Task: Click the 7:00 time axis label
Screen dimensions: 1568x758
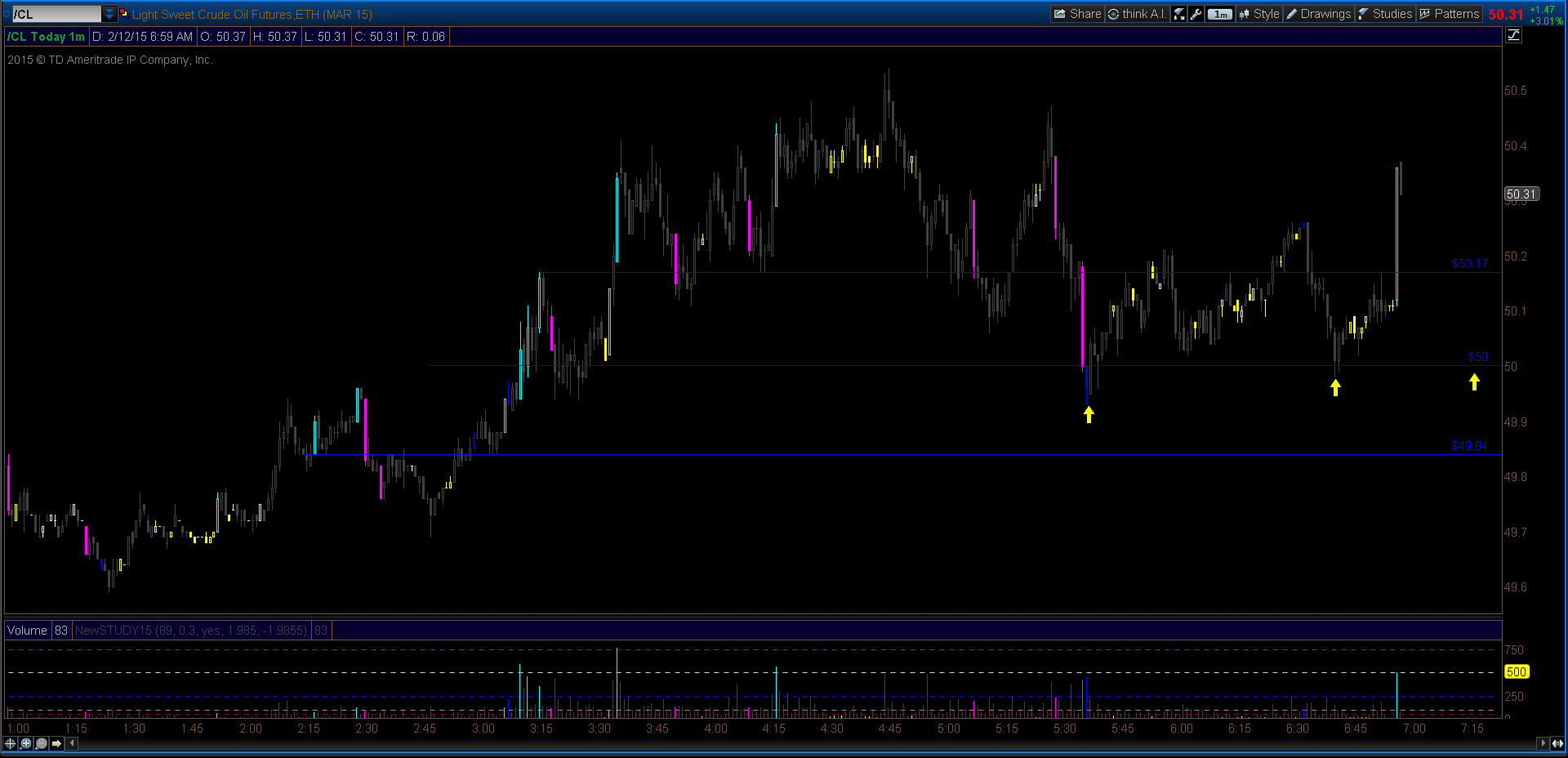Action: 1414,729
